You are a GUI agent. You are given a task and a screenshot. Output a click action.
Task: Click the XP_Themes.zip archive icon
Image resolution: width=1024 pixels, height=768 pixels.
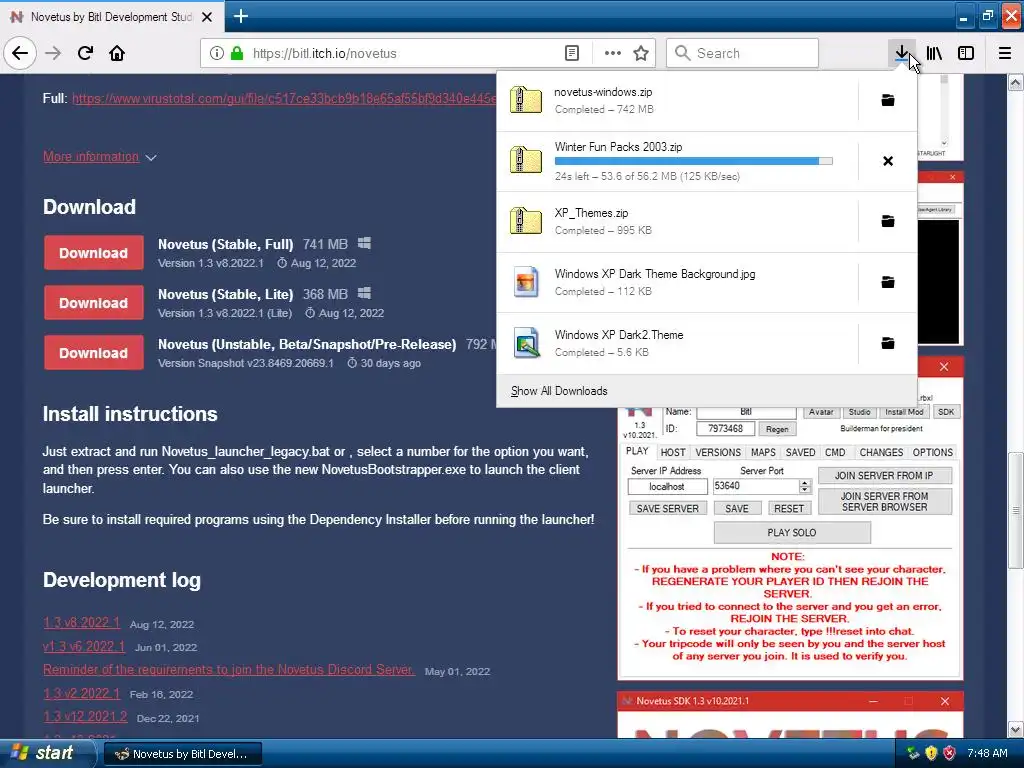(526, 221)
